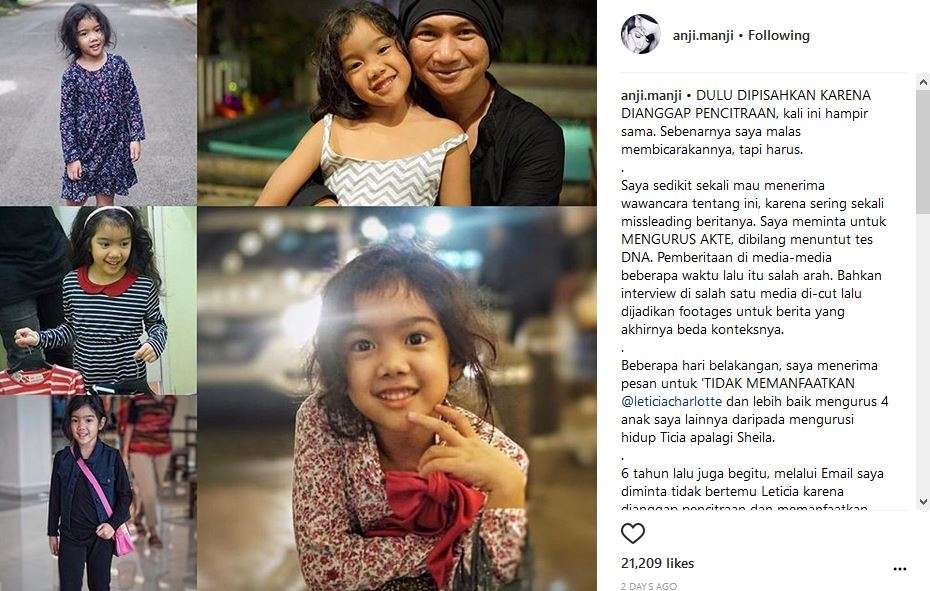Select photo of girl in striped shirt

coord(98,300)
